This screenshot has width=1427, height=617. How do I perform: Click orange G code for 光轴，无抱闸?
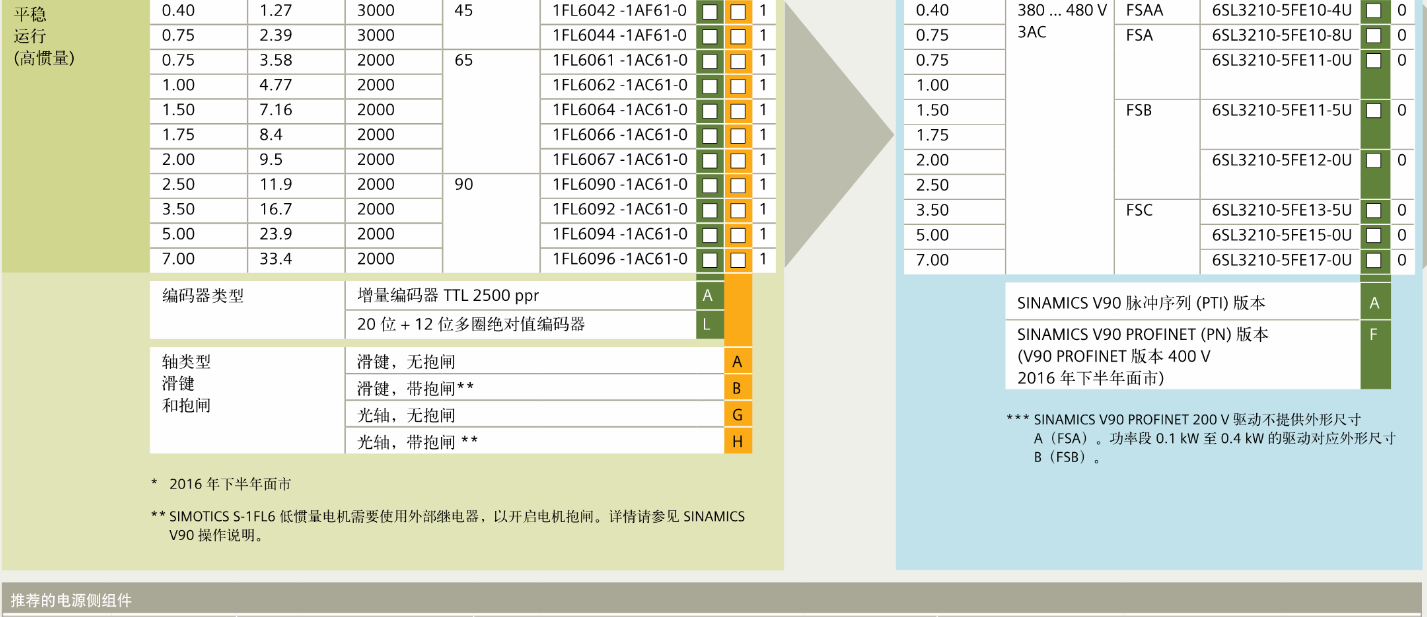737,415
